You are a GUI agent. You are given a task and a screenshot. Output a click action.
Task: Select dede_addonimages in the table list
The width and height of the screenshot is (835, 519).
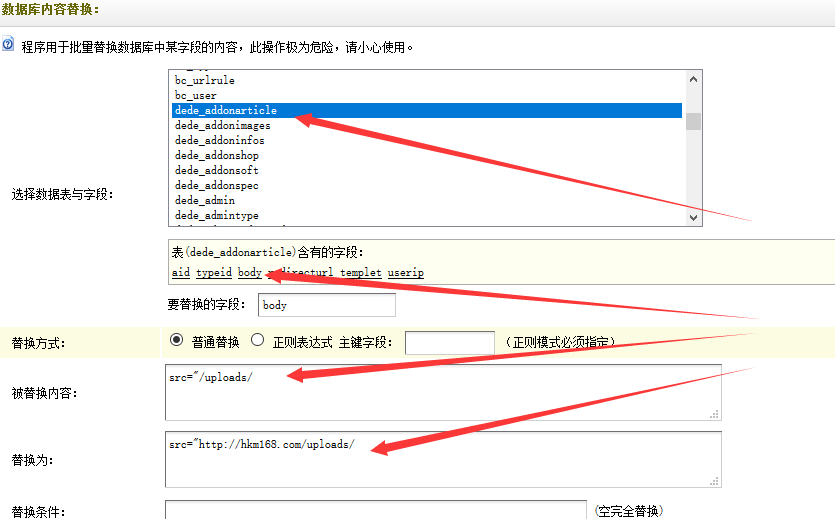pyautogui.click(x=427, y=125)
